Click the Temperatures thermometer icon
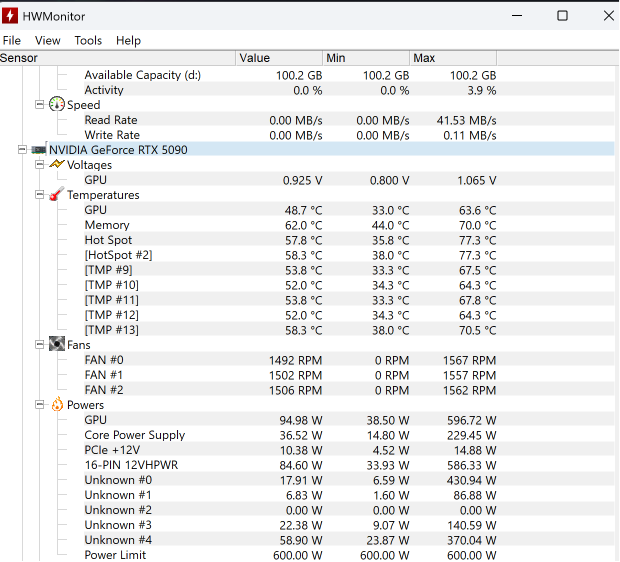This screenshot has height=562, width=620. coord(57,194)
